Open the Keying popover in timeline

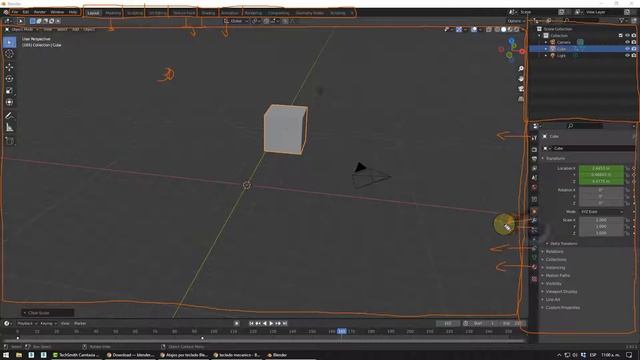[48, 323]
